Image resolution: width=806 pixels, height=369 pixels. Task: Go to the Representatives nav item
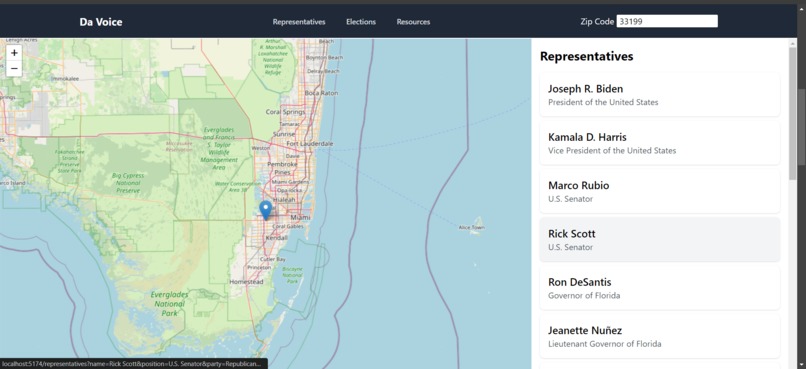(x=299, y=22)
